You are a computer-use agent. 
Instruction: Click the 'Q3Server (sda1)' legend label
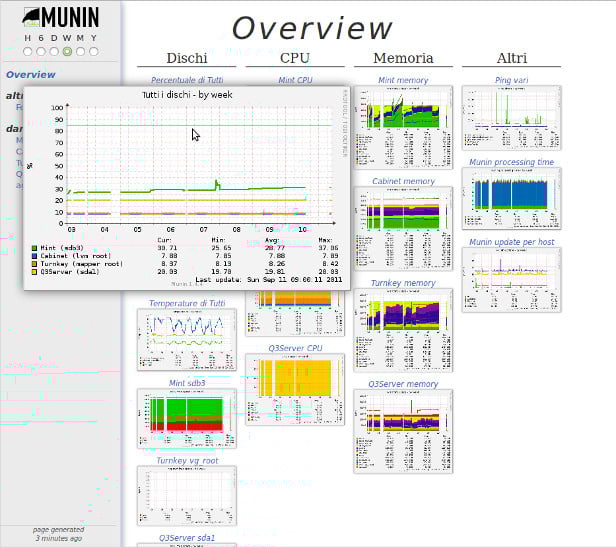pyautogui.click(x=70, y=271)
